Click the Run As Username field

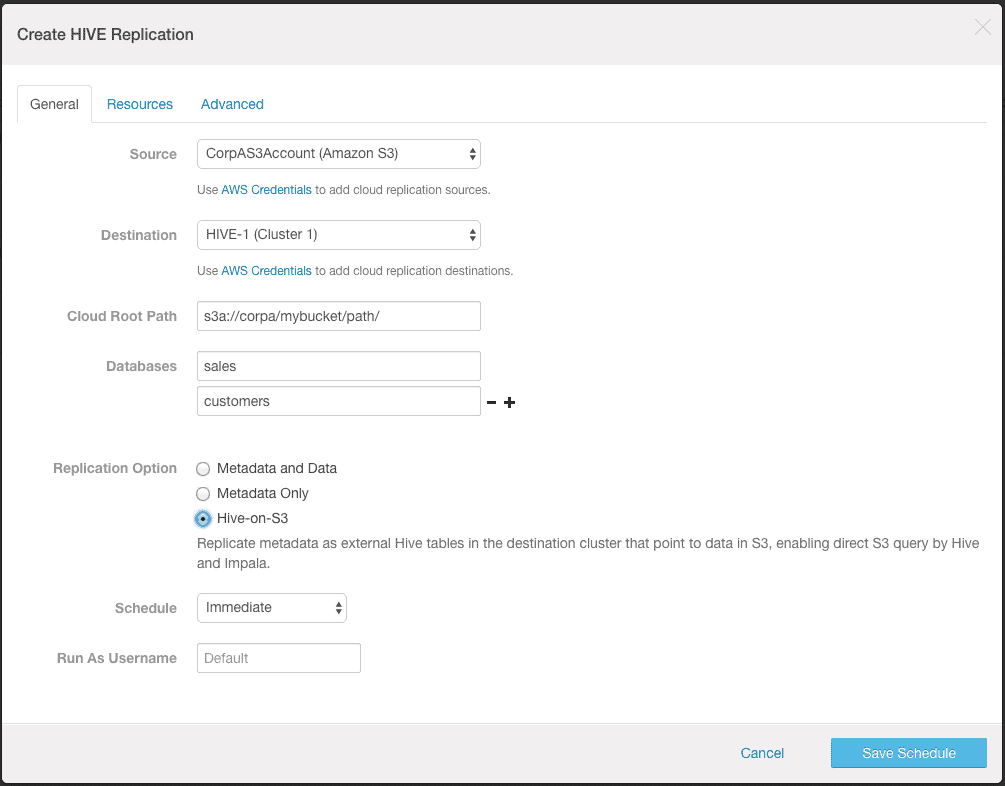point(279,658)
